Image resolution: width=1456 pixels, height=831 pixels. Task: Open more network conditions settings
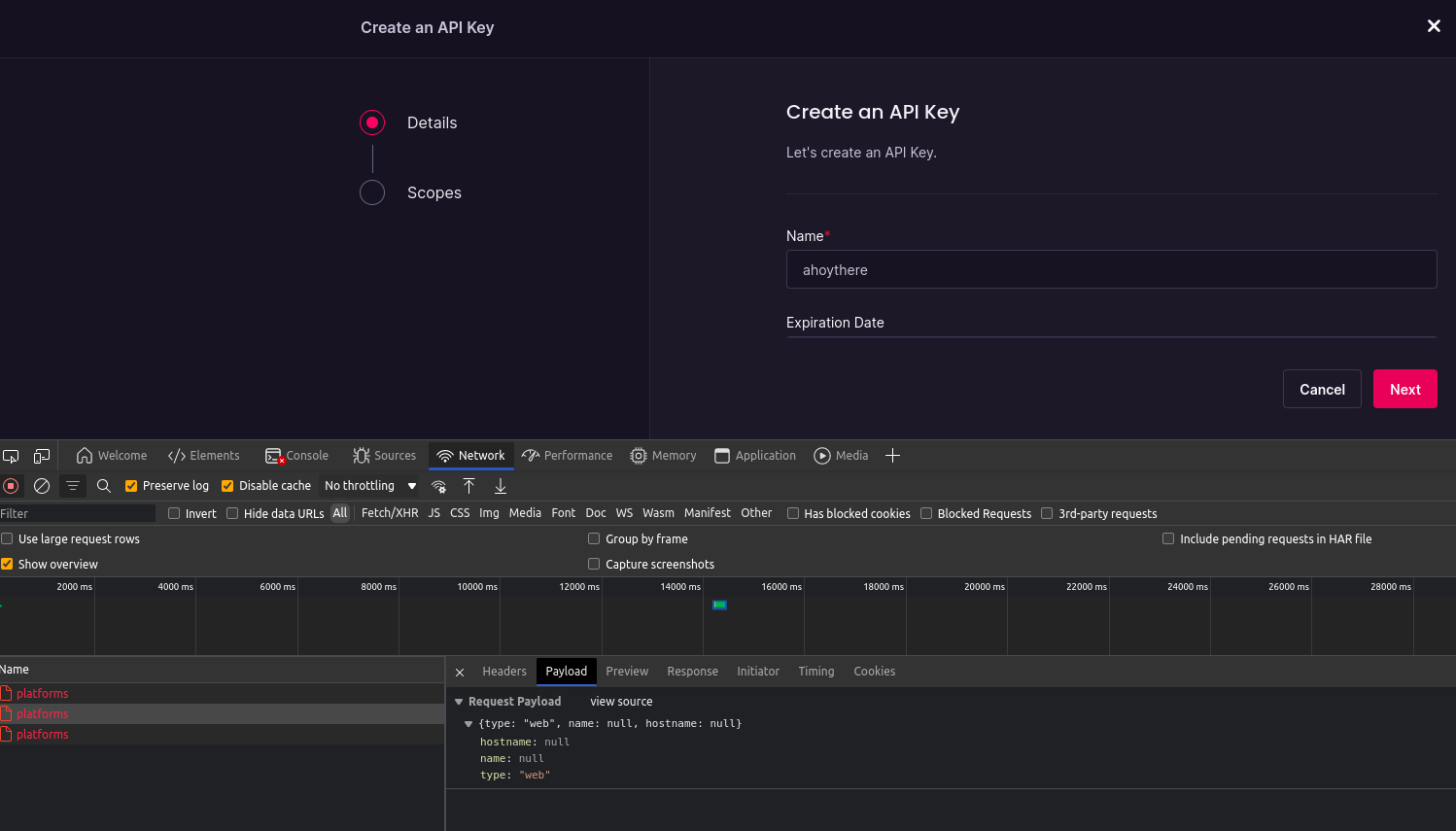438,485
